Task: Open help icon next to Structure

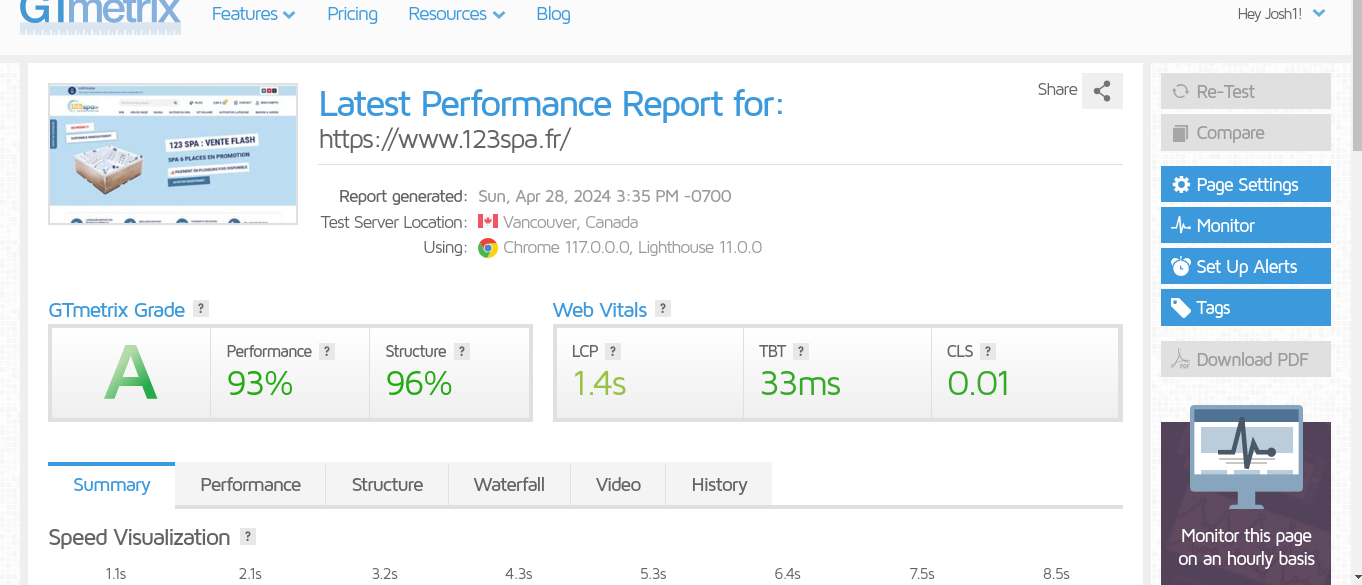Action: 461,352
